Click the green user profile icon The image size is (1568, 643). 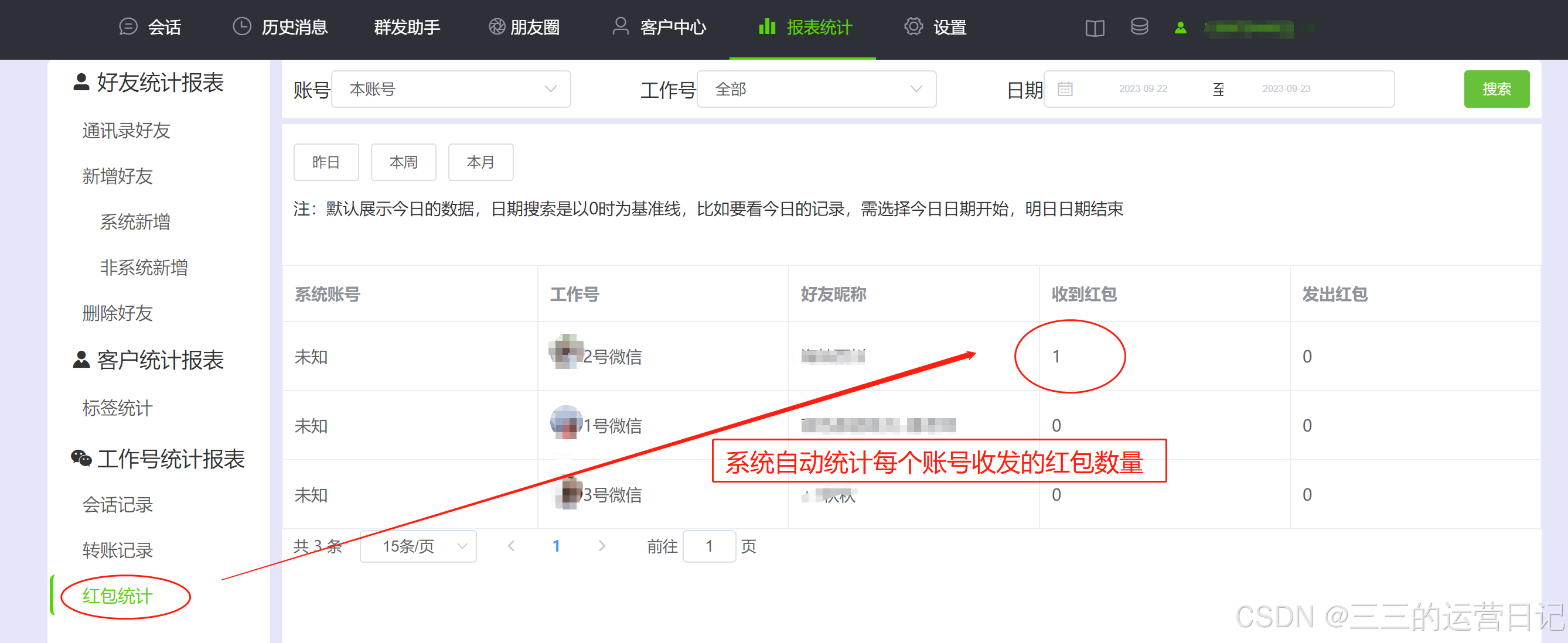point(1180,28)
